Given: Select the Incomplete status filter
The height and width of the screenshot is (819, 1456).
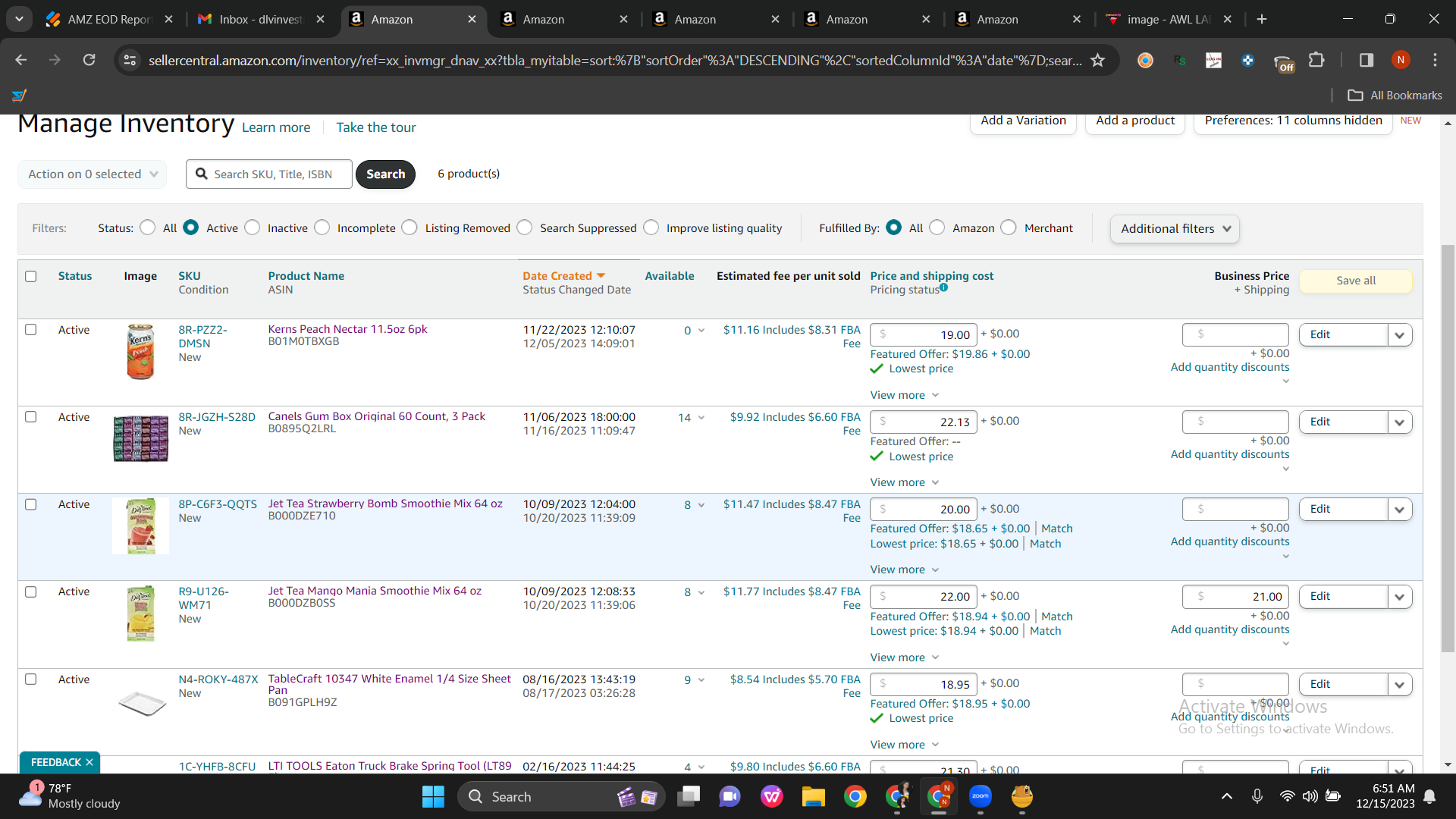Looking at the screenshot, I should click(322, 227).
